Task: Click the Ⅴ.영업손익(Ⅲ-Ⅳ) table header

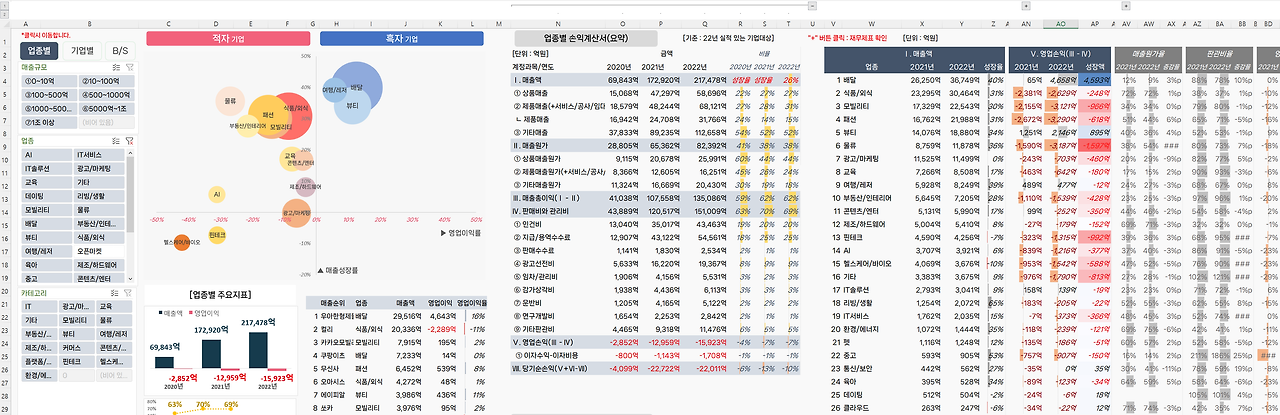Action: pos(1061,52)
